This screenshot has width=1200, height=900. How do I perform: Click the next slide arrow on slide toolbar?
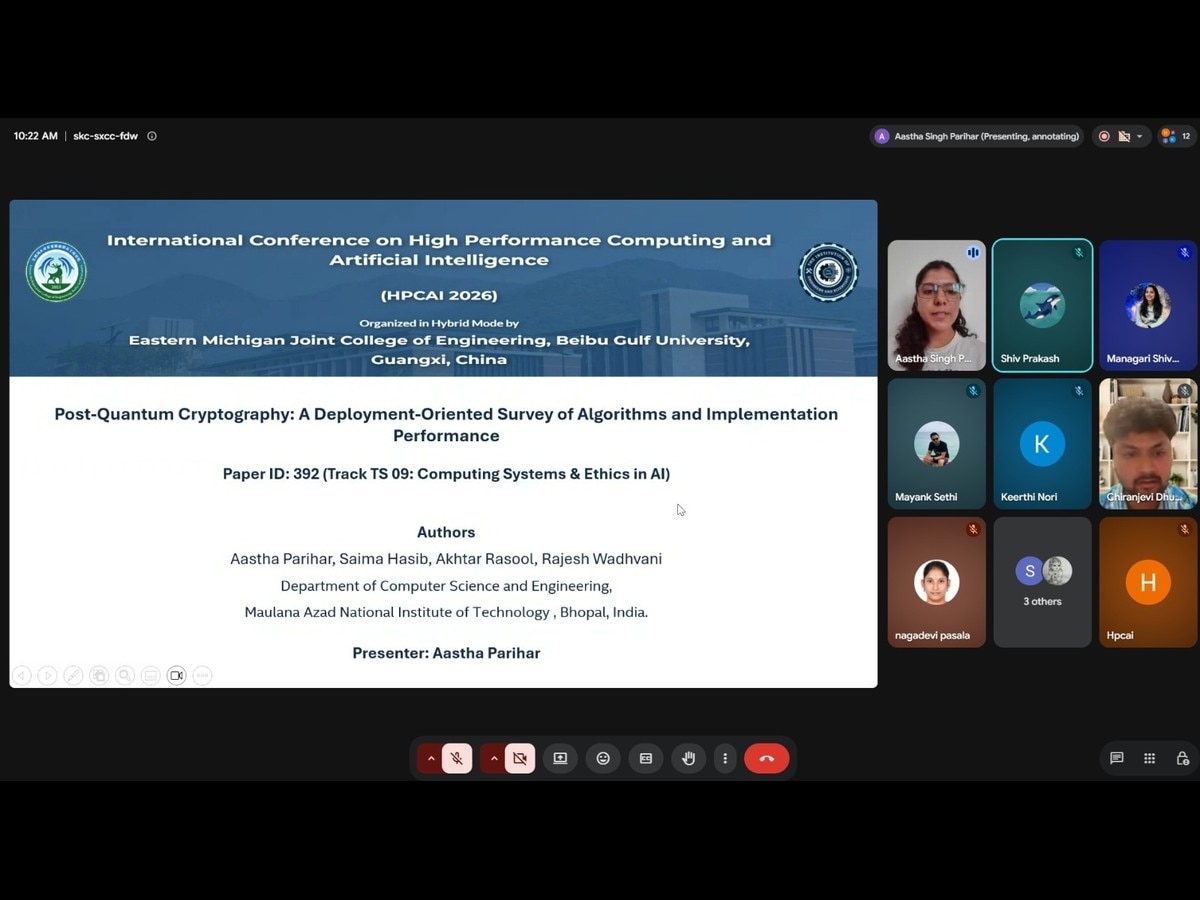click(x=47, y=676)
